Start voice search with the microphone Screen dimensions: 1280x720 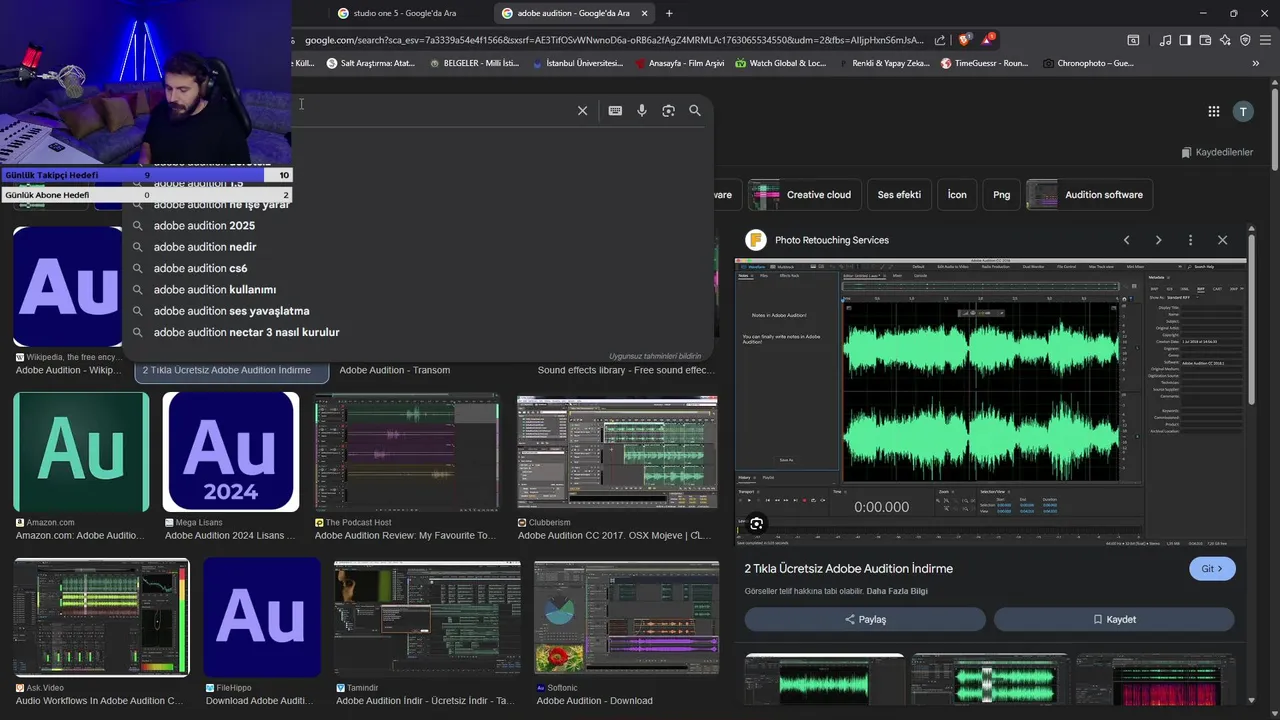642,111
